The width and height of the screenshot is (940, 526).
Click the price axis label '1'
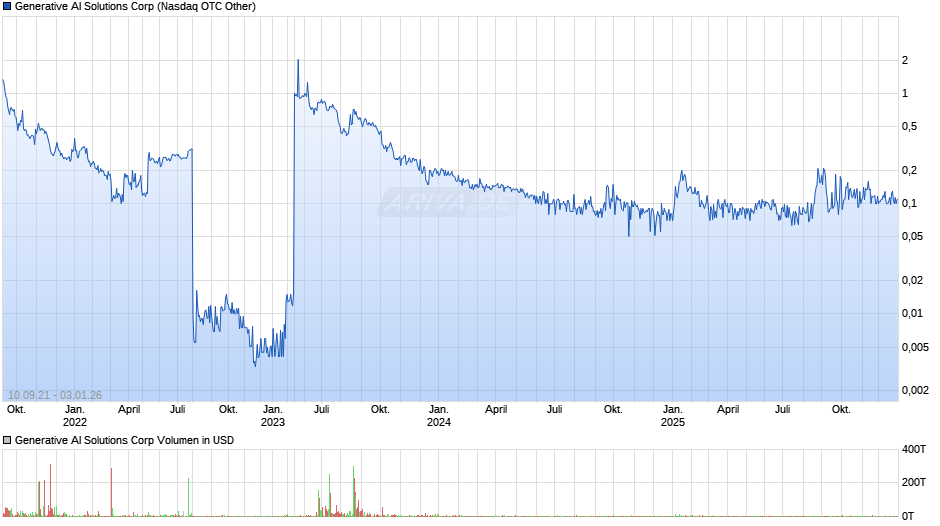pyautogui.click(x=905, y=93)
